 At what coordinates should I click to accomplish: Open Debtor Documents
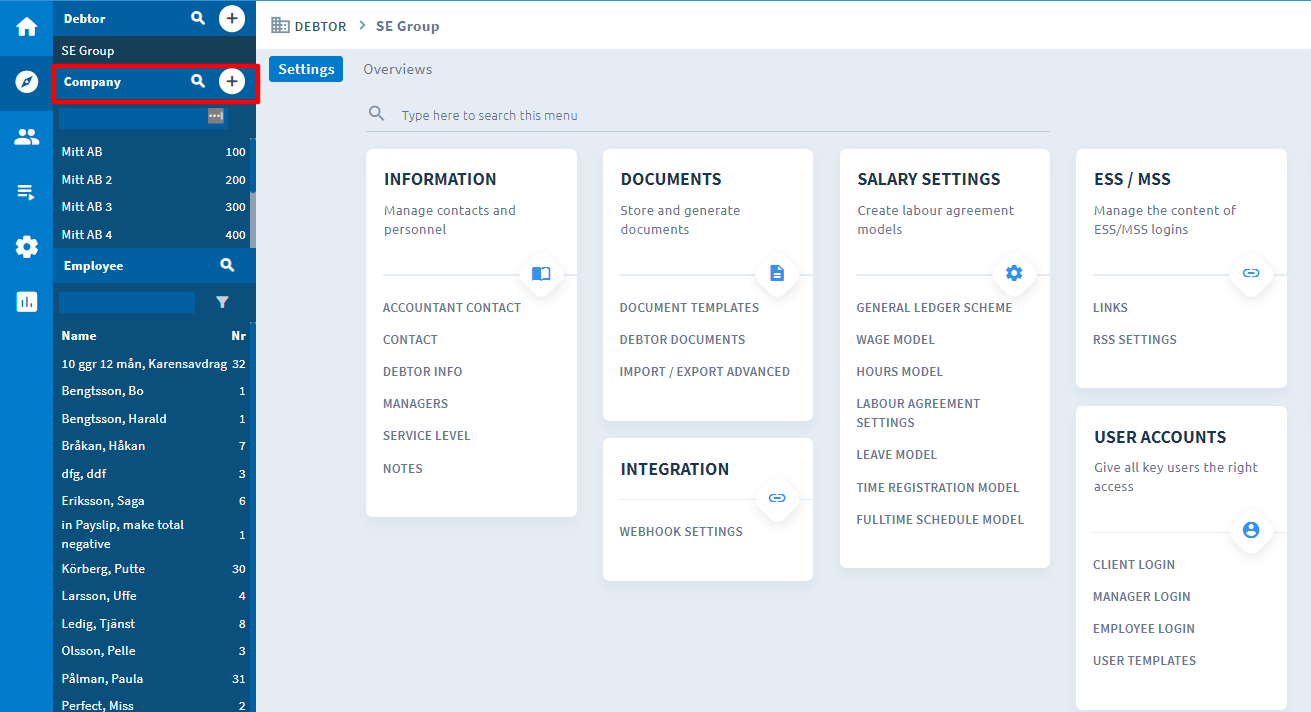coord(682,340)
